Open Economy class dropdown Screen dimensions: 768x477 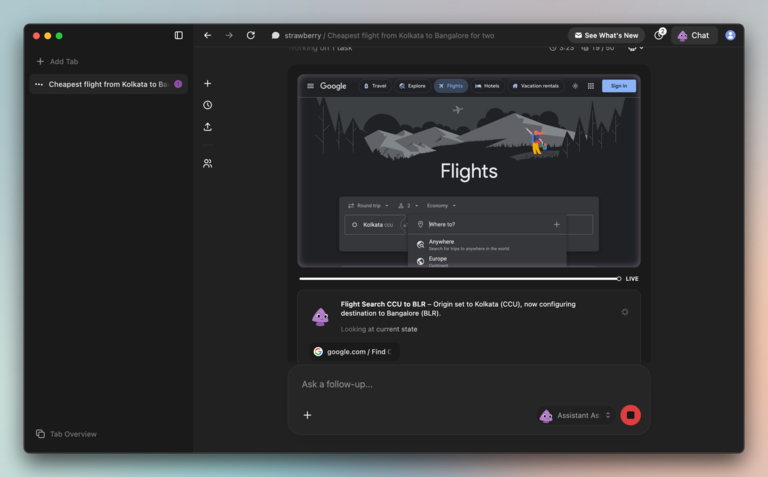pyautogui.click(x=441, y=206)
